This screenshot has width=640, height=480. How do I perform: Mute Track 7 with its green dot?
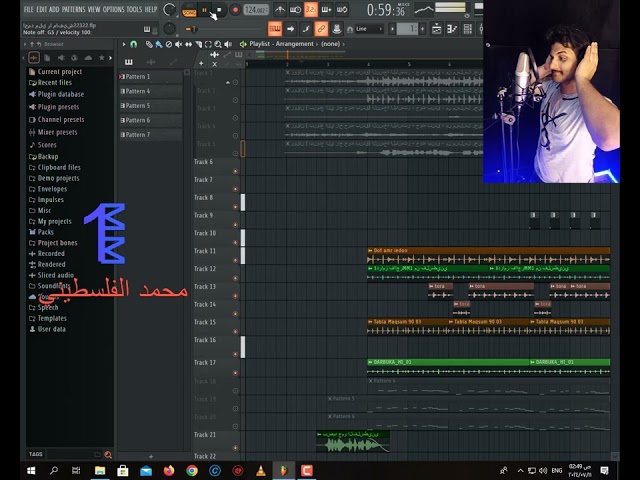[x=235, y=189]
